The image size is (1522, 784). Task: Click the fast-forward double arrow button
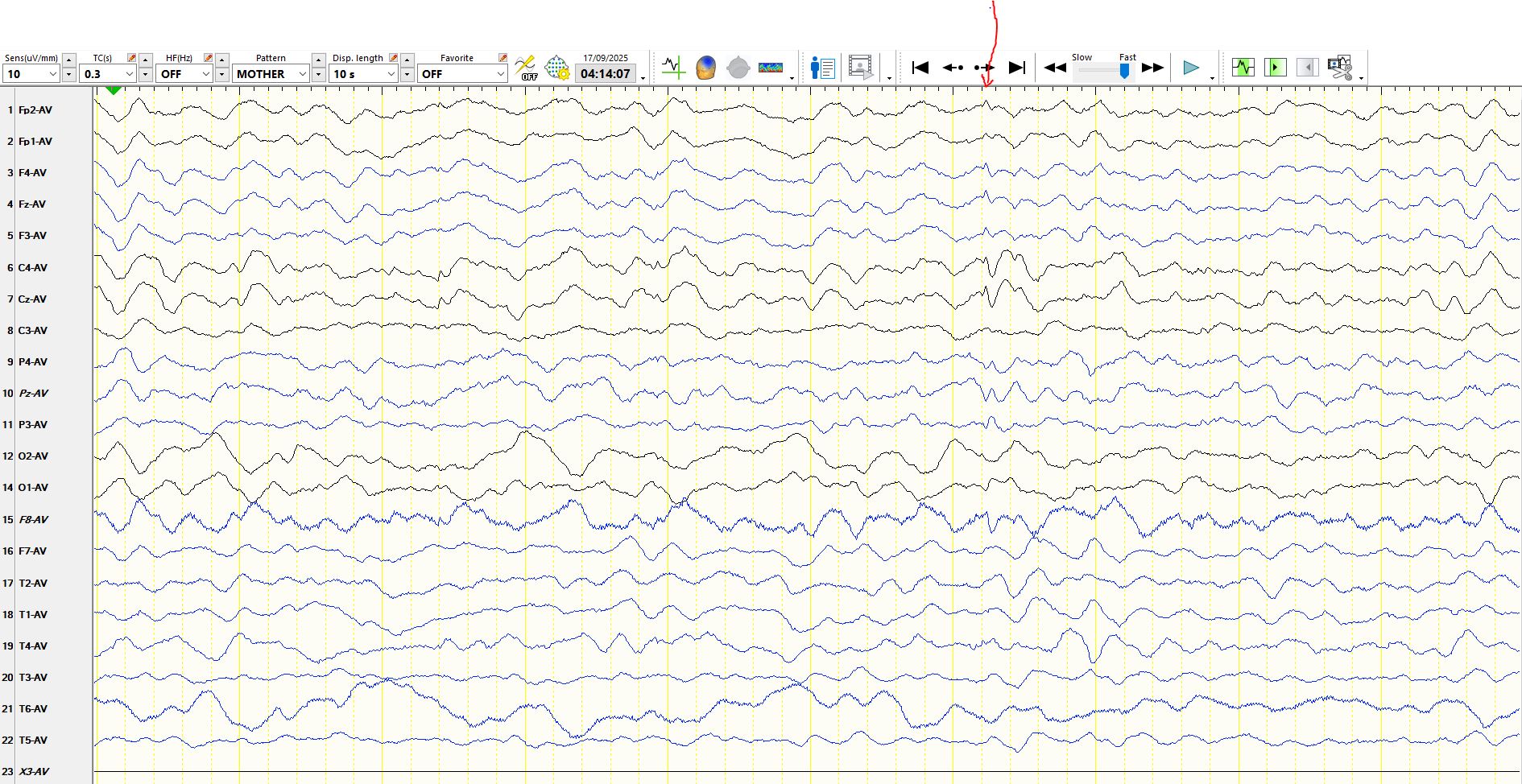1152,68
